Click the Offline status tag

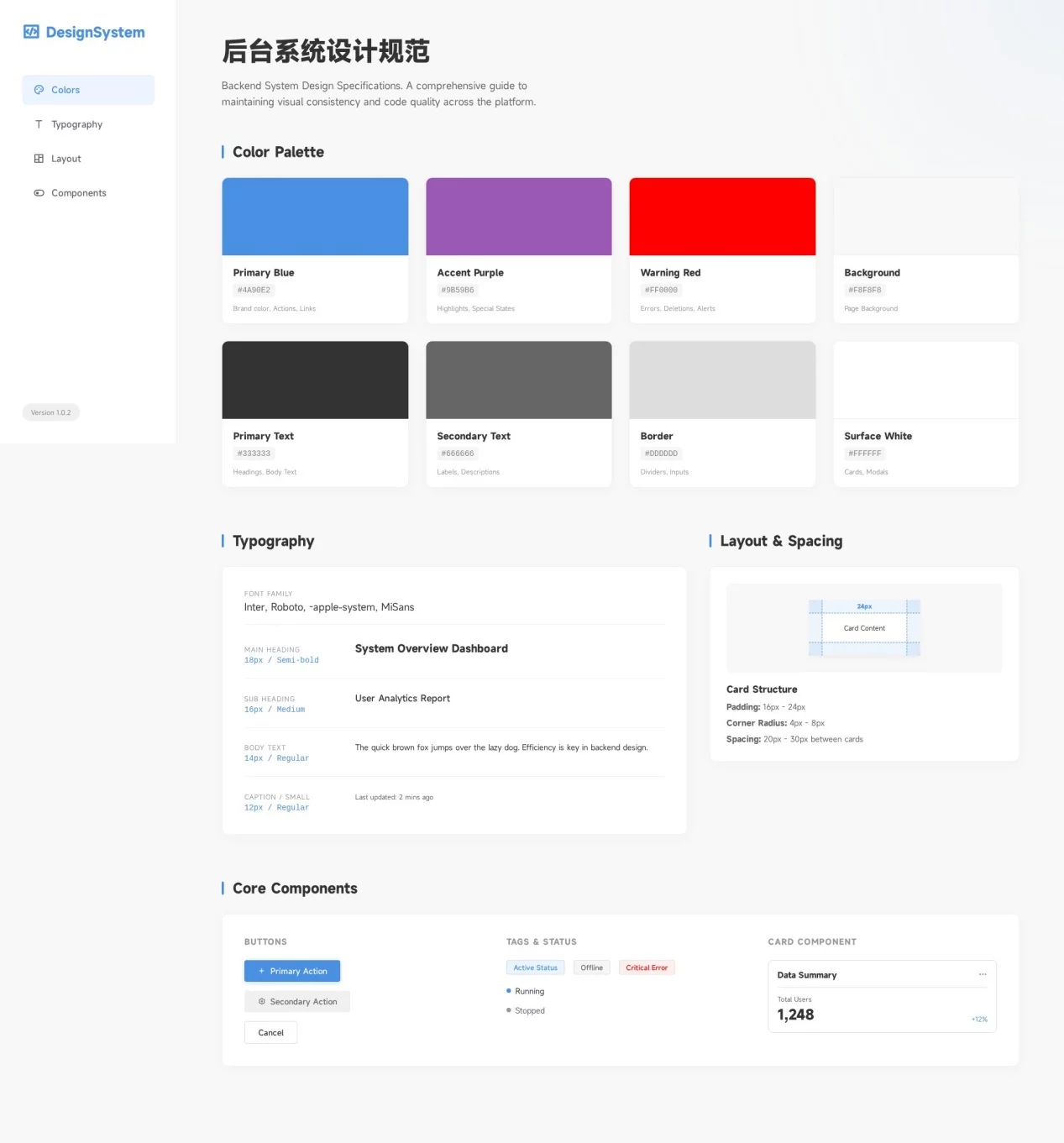591,967
